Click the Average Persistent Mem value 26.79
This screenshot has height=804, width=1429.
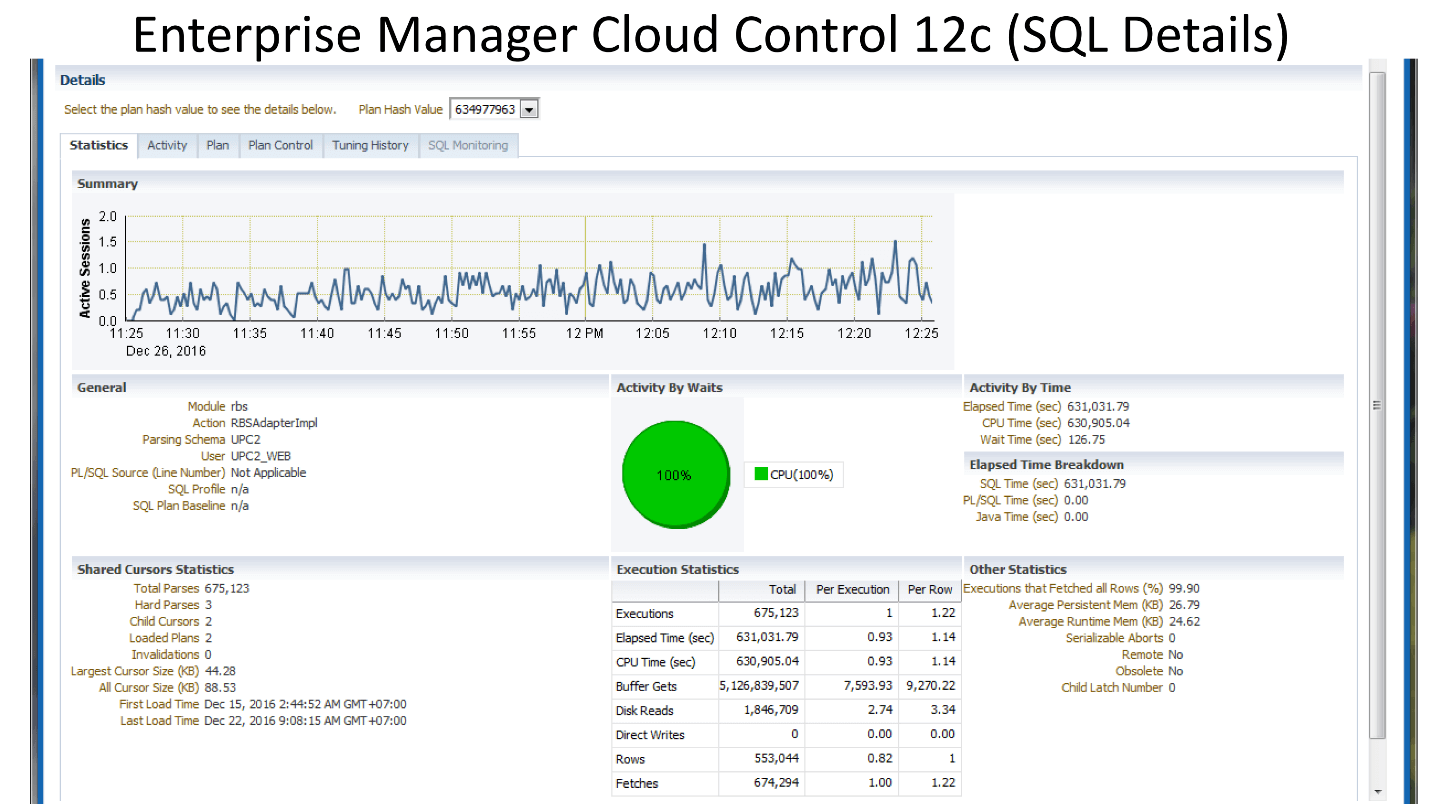pyautogui.click(x=1184, y=605)
